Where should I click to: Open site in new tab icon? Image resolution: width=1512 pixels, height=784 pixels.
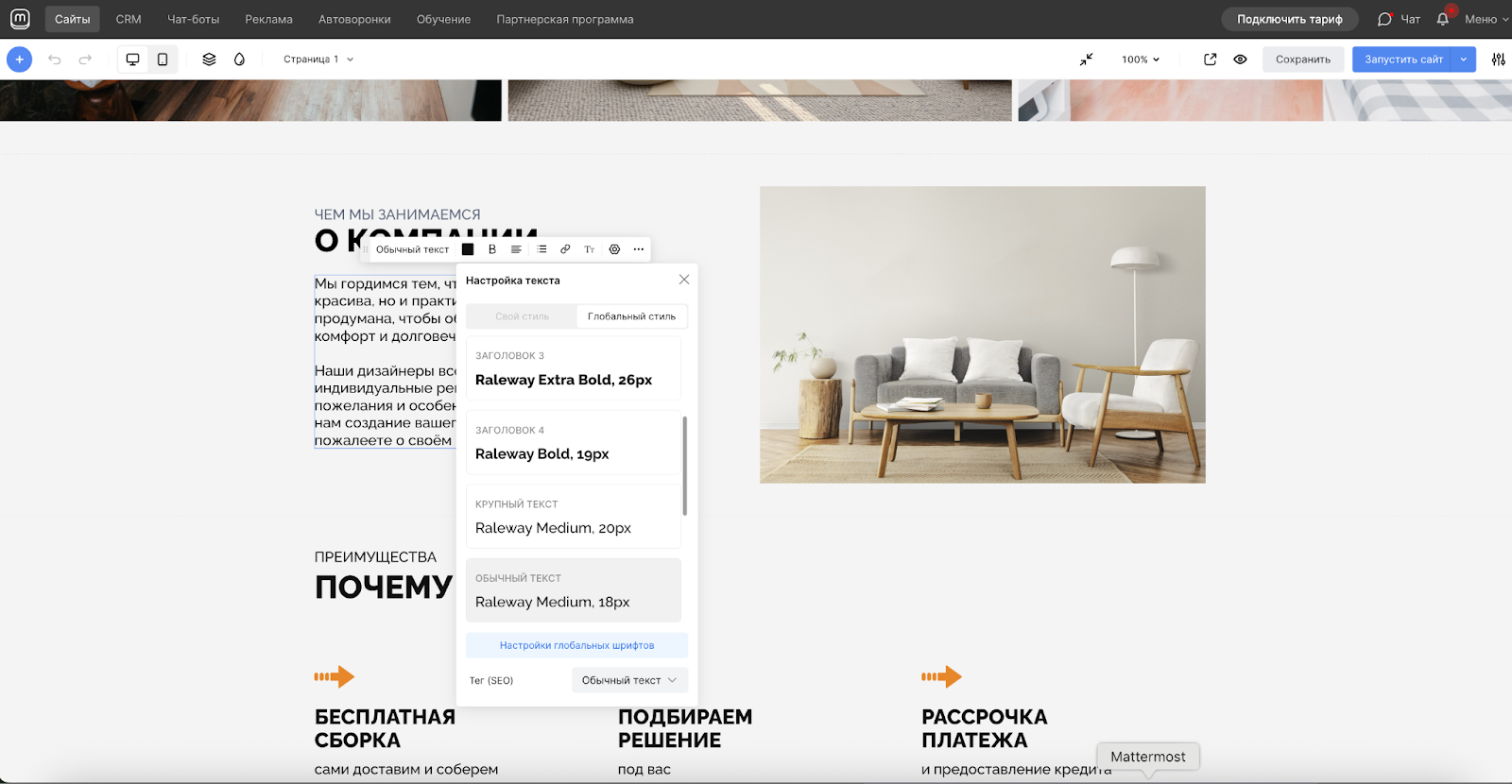point(1211,60)
